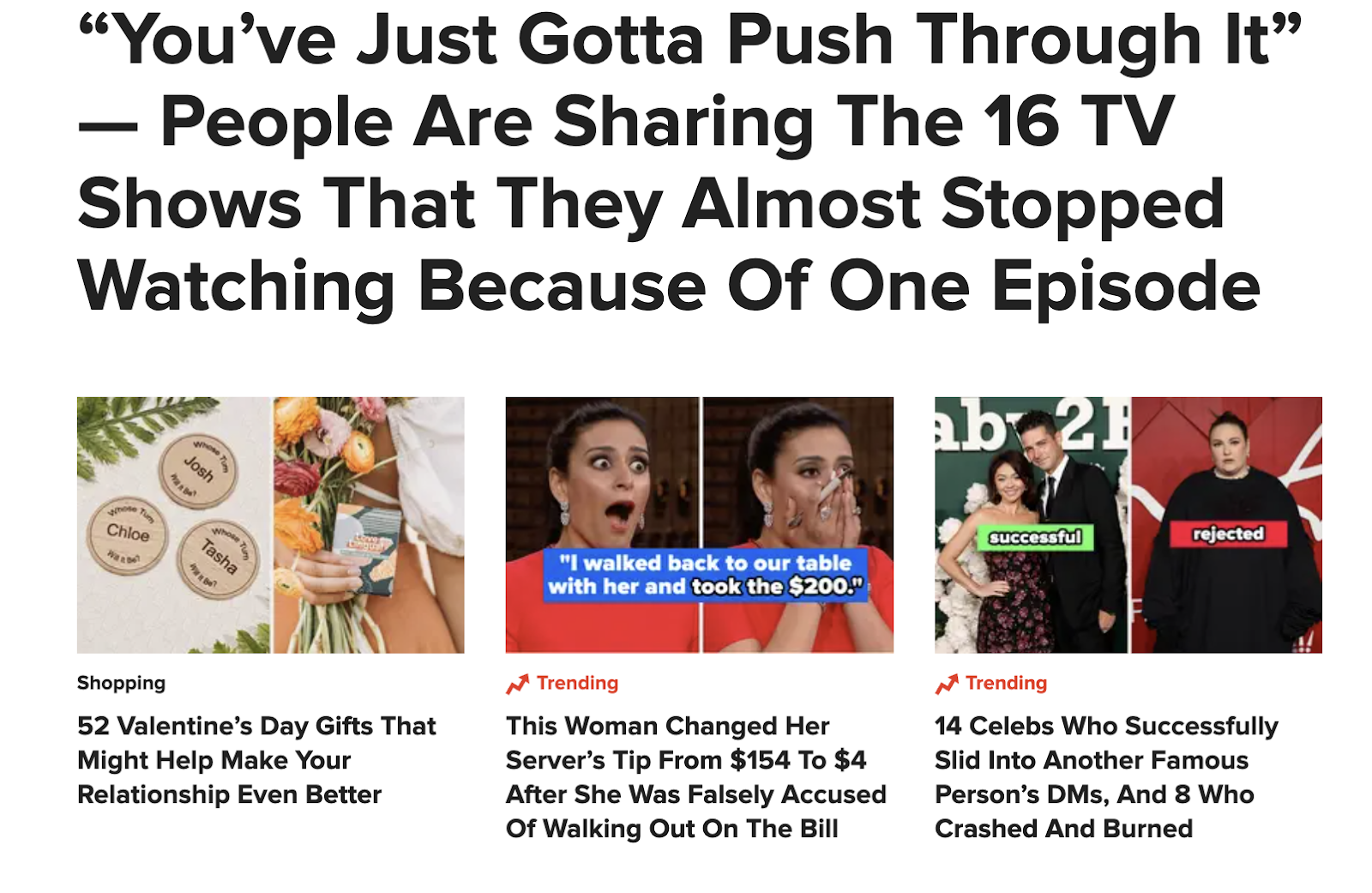Click the trending arrow icon under celebs article
The image size is (1372, 893).
point(946,684)
